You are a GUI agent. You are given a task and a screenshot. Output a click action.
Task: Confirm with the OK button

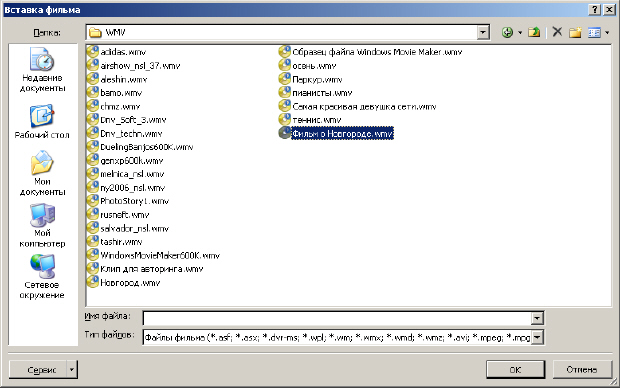click(515, 370)
